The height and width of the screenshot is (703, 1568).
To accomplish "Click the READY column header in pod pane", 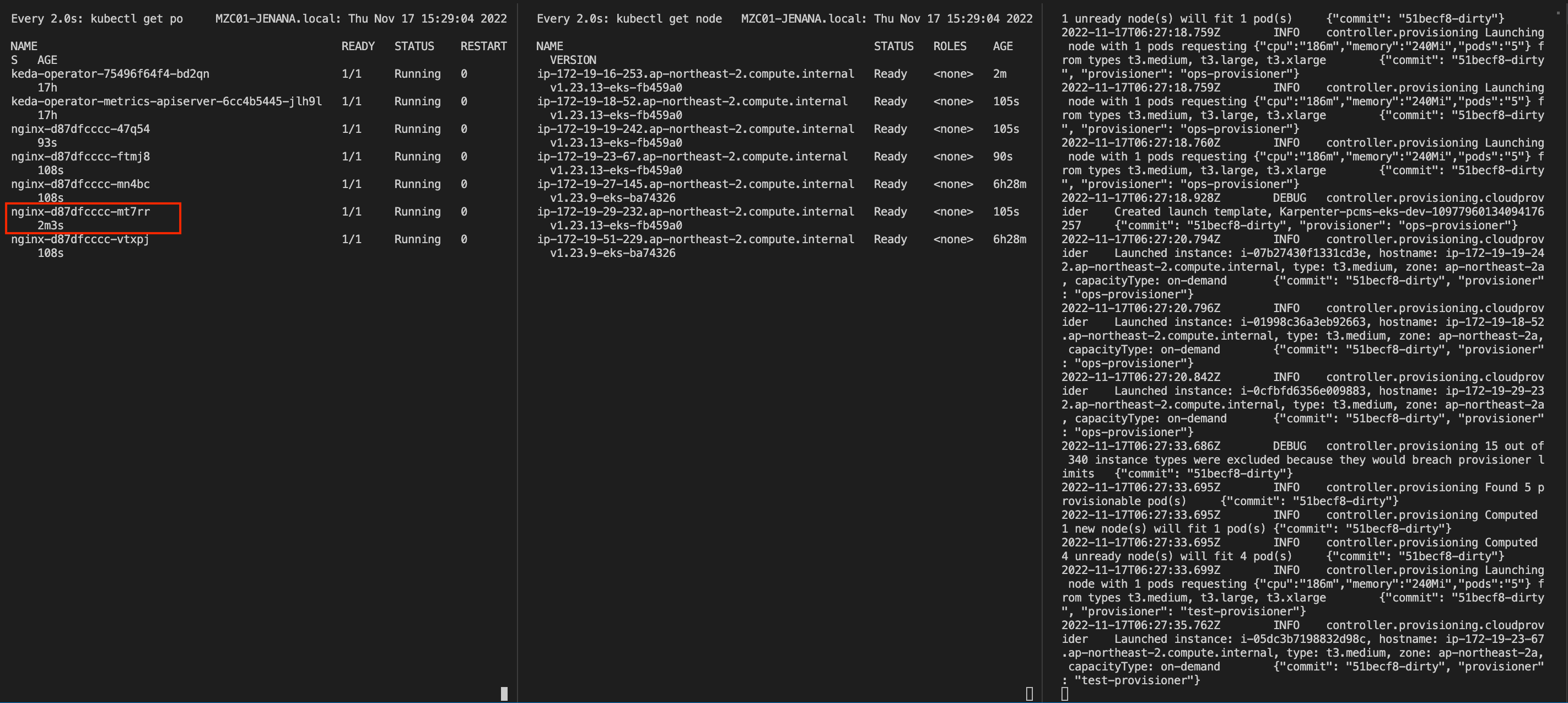I will 358,46.
